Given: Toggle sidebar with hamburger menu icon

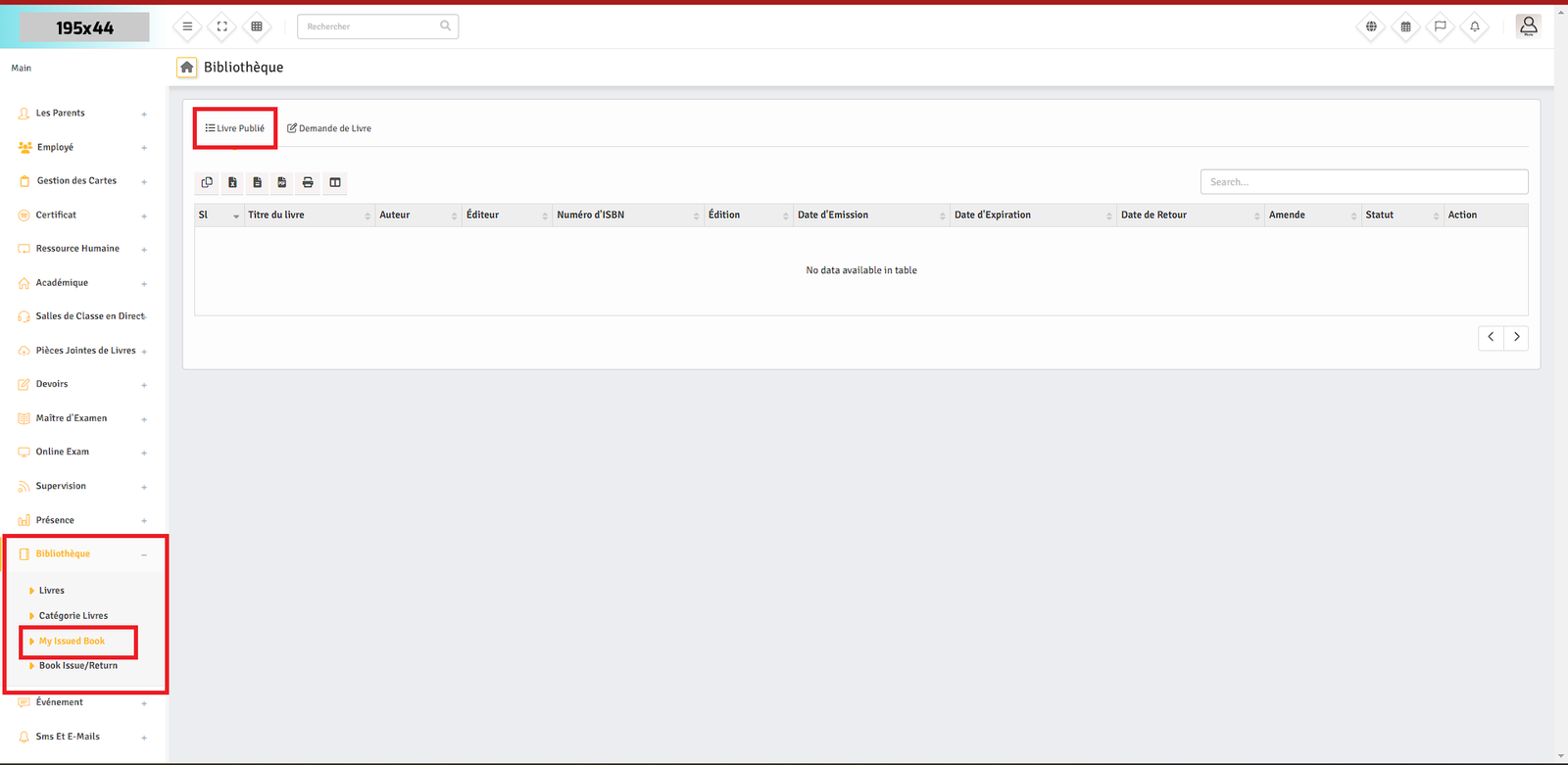Looking at the screenshot, I should (x=187, y=26).
